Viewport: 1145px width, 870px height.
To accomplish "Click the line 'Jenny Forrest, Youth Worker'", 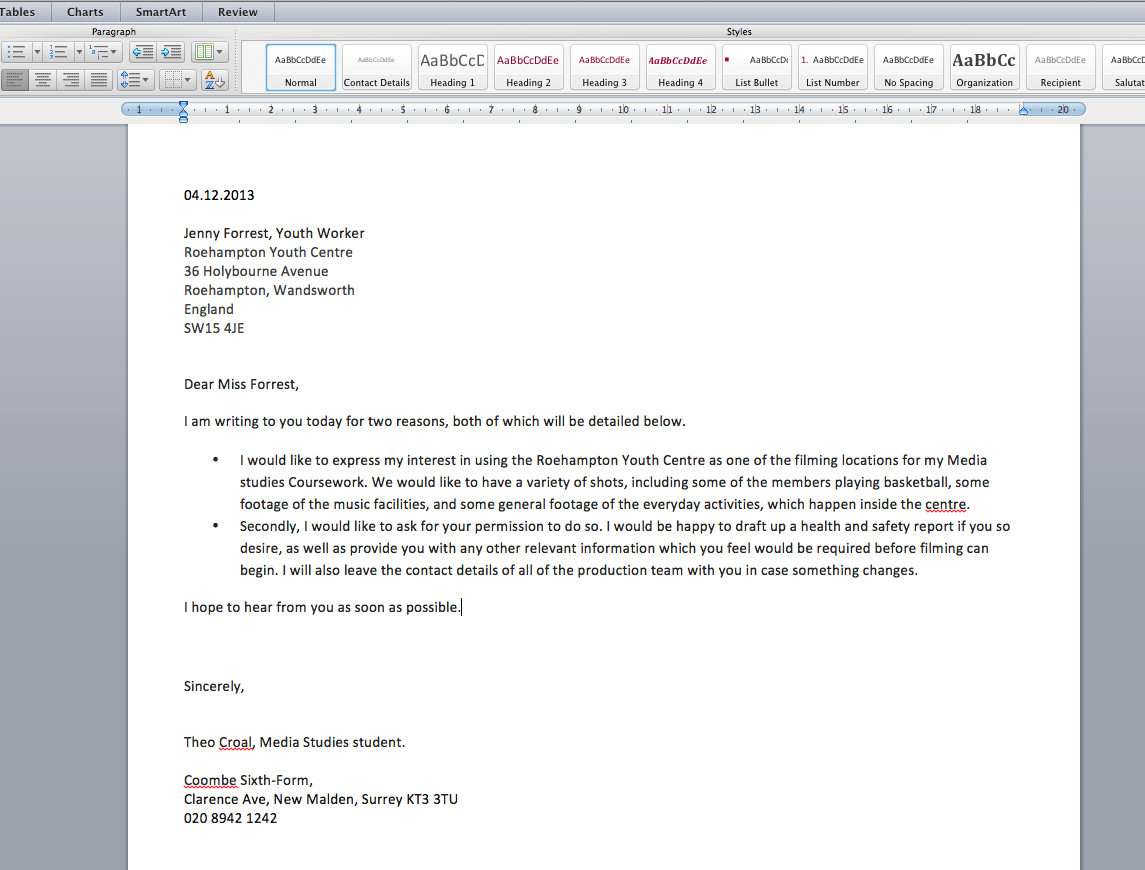I will tap(274, 233).
